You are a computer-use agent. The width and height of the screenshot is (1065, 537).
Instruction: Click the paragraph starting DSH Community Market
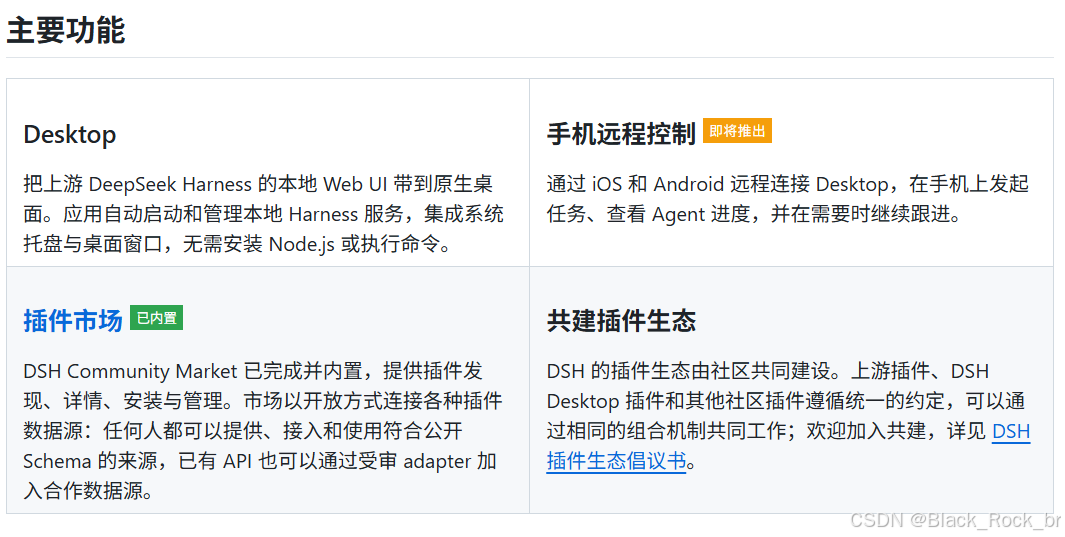263,430
